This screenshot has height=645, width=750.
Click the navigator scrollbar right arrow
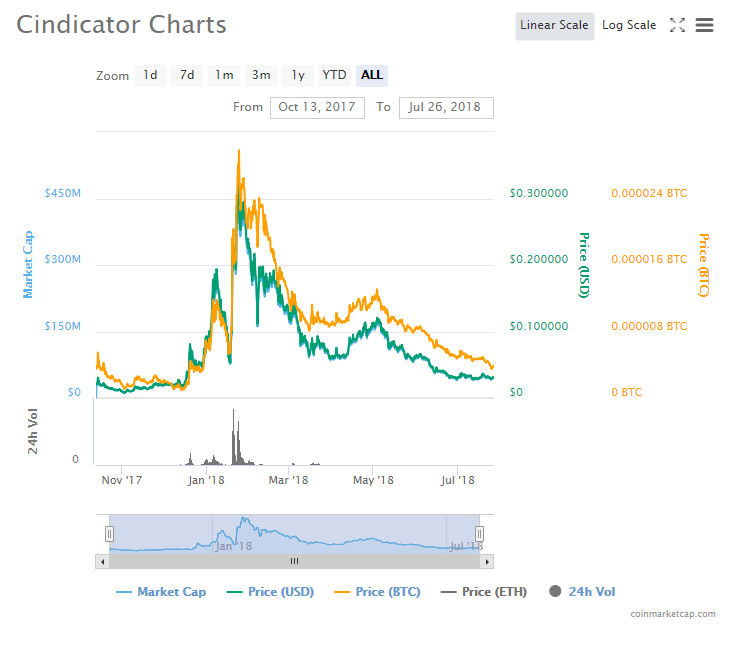tap(487, 561)
